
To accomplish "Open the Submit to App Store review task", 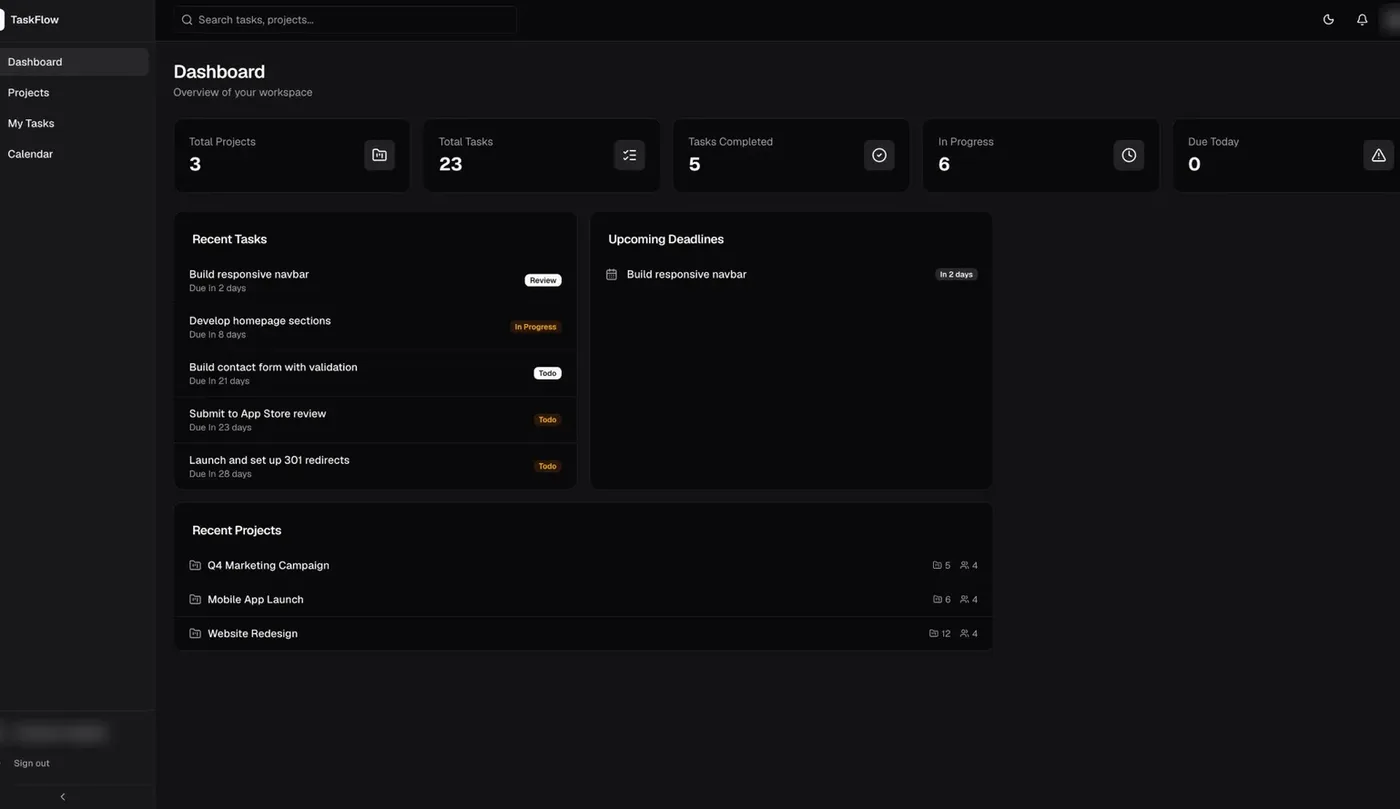I will (x=375, y=420).
